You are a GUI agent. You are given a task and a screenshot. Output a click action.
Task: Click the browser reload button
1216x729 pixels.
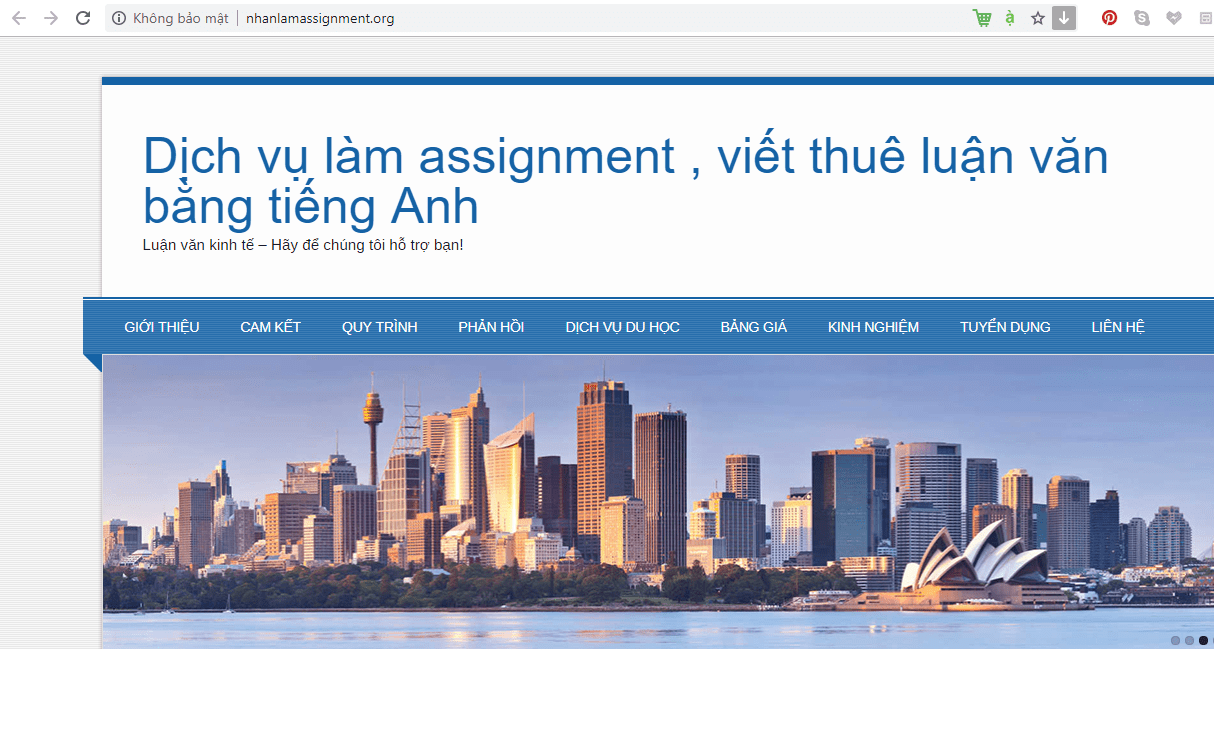pyautogui.click(x=83, y=18)
